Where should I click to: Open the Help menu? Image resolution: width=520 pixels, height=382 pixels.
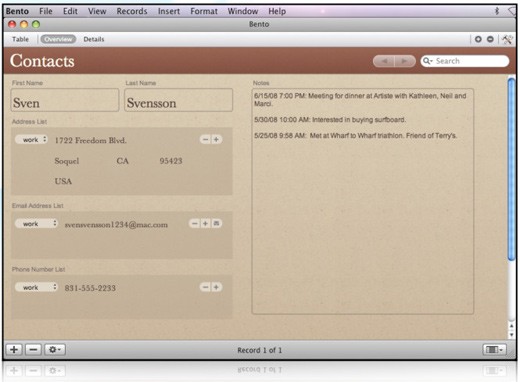tap(277, 11)
